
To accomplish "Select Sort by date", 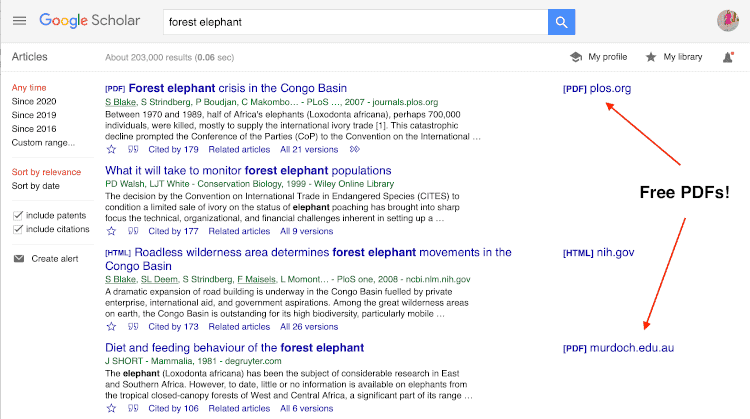I will point(35,186).
